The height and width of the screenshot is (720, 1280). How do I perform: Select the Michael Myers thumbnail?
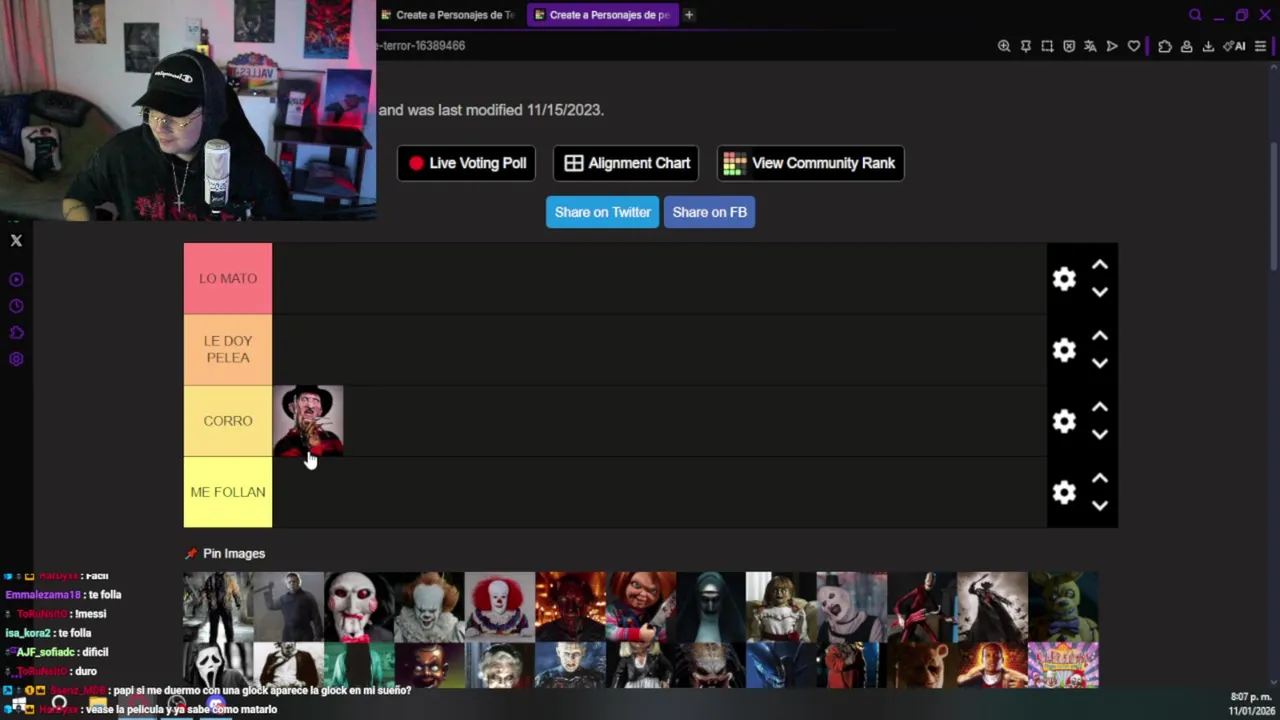click(288, 606)
